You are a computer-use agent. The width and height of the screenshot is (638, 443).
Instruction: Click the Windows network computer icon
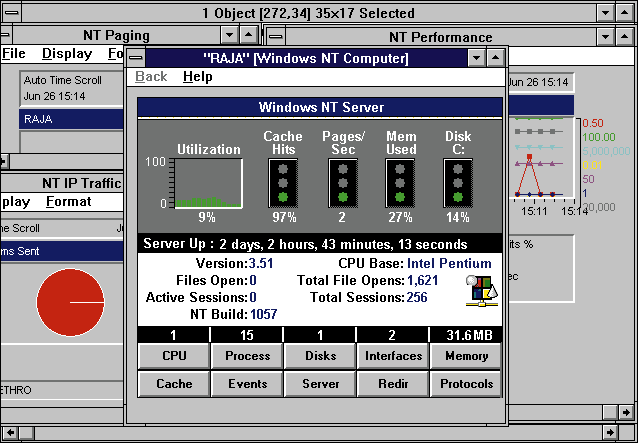(482, 291)
